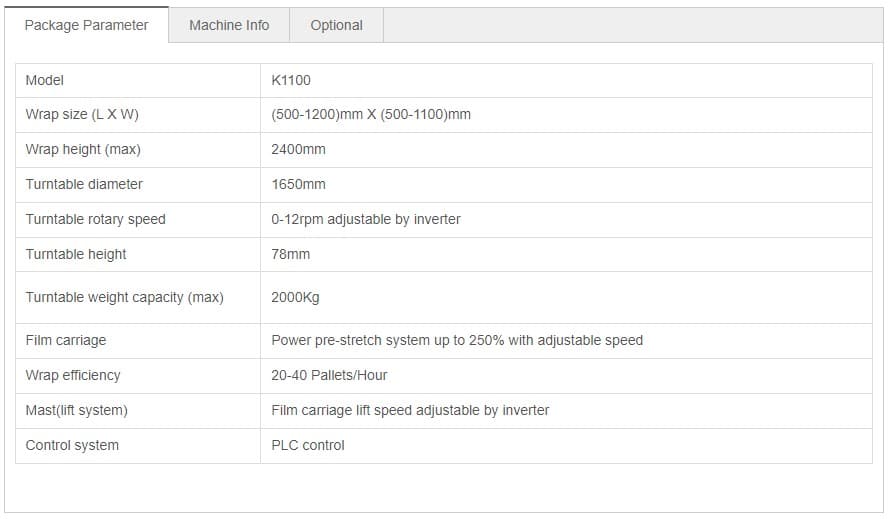Click the Turntable diameter row label
This screenshot has width=890, height=519.
click(x=84, y=184)
